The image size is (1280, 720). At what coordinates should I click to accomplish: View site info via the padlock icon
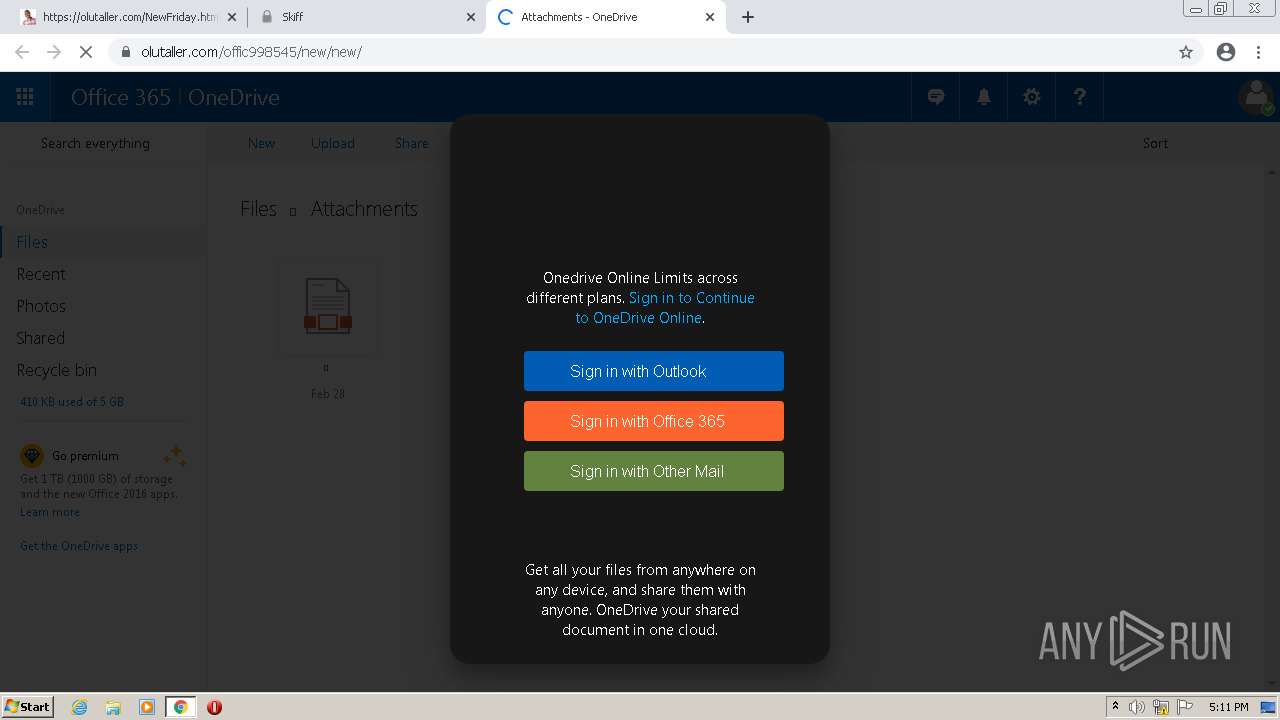tap(126, 52)
